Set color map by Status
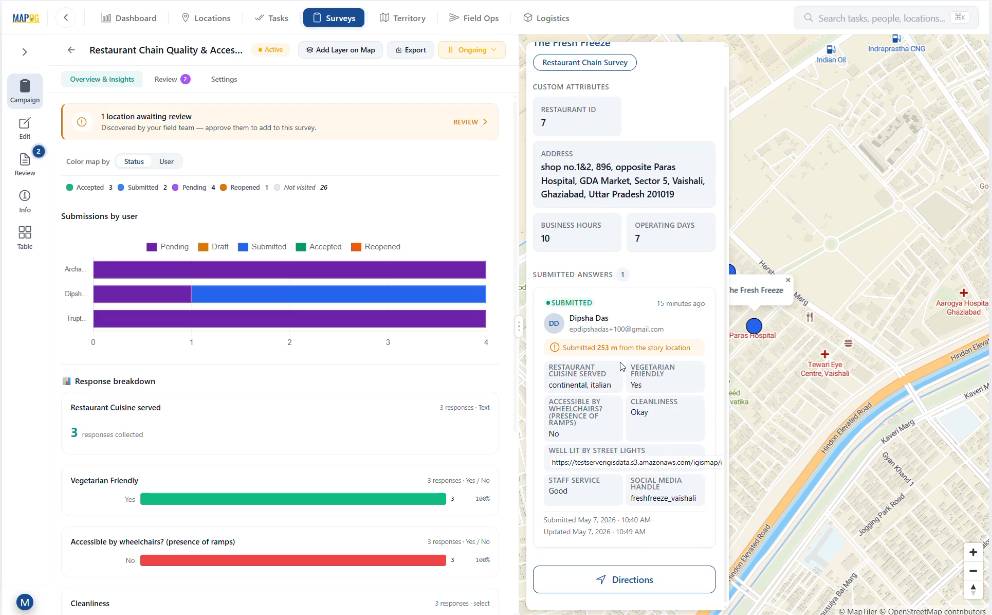The image size is (992, 615). point(133,162)
